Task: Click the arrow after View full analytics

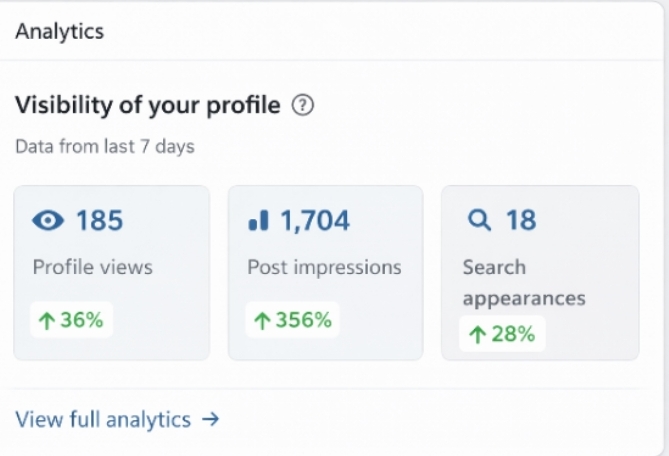Action: pyautogui.click(x=210, y=420)
